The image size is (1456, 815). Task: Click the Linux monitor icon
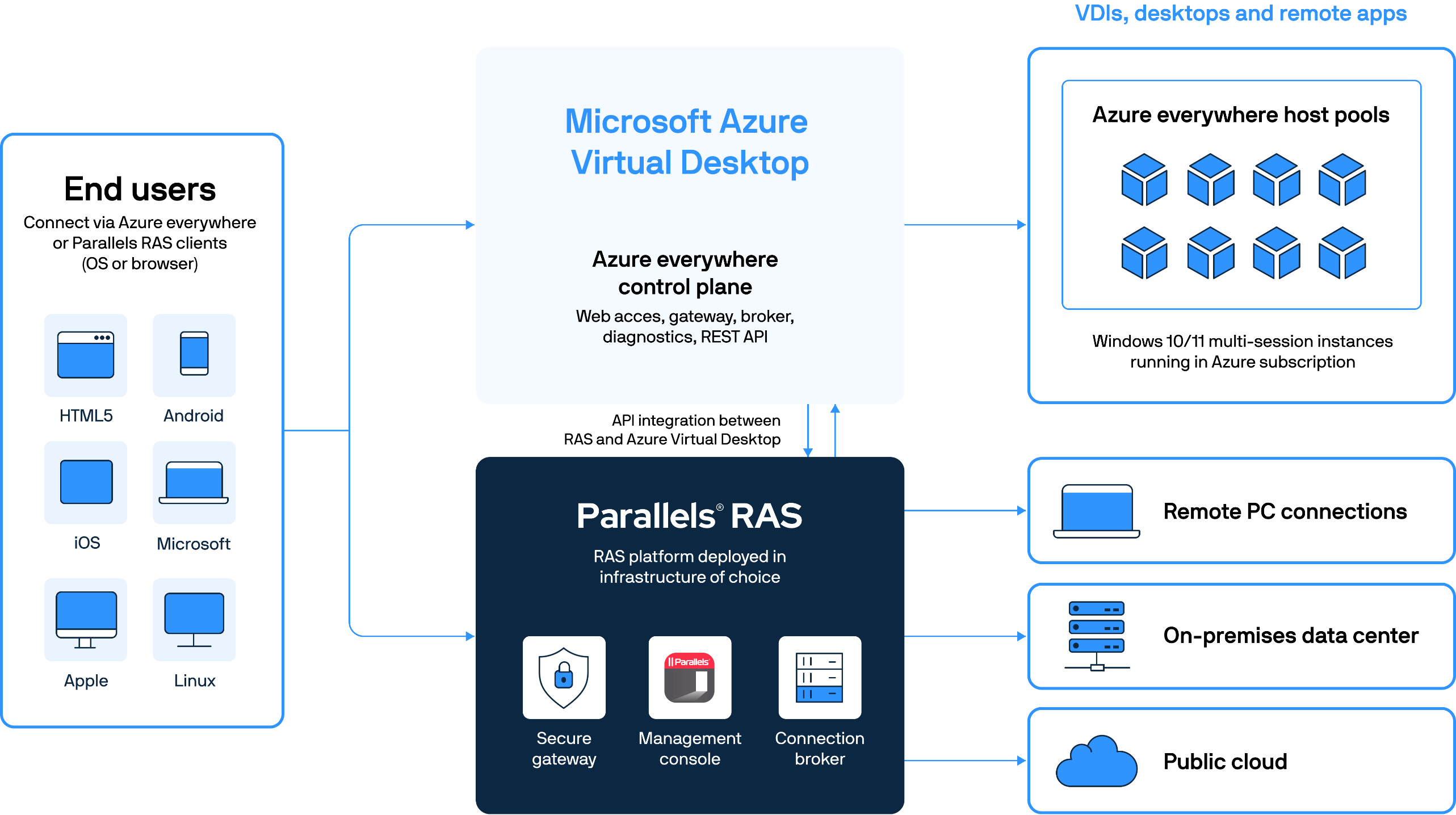click(x=194, y=619)
